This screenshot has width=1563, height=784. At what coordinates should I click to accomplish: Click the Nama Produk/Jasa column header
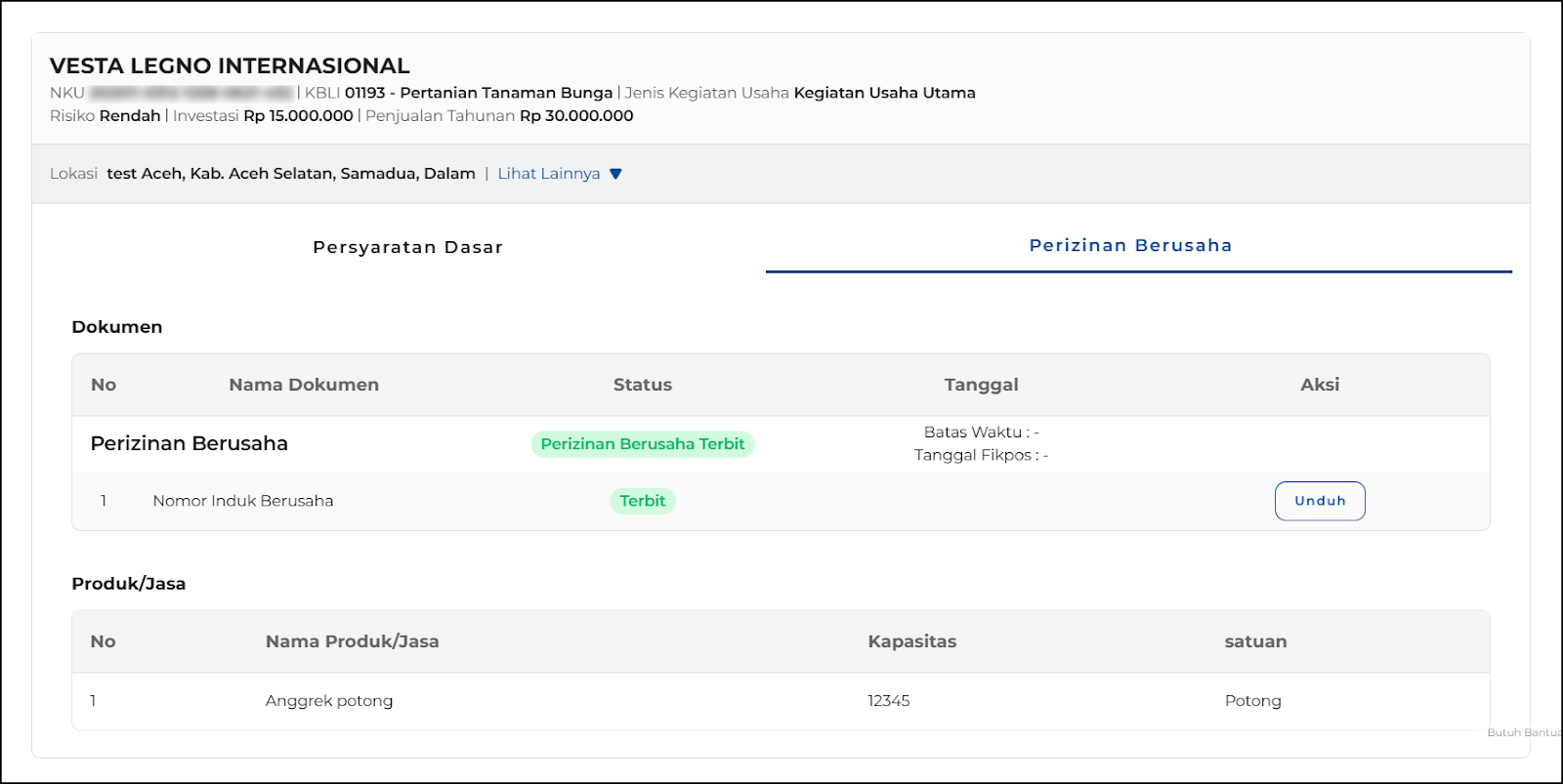(x=352, y=641)
